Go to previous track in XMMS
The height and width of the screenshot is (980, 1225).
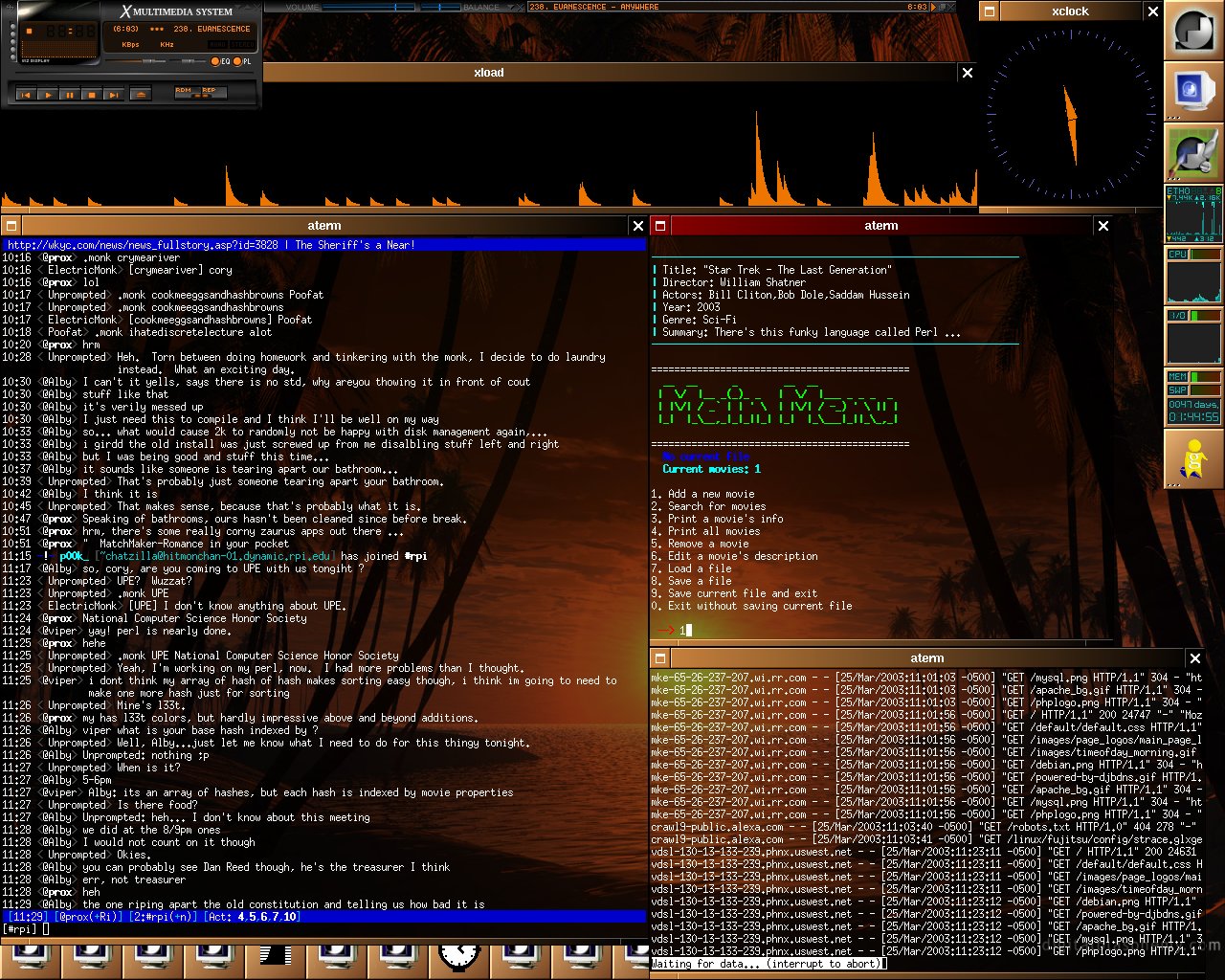point(26,95)
